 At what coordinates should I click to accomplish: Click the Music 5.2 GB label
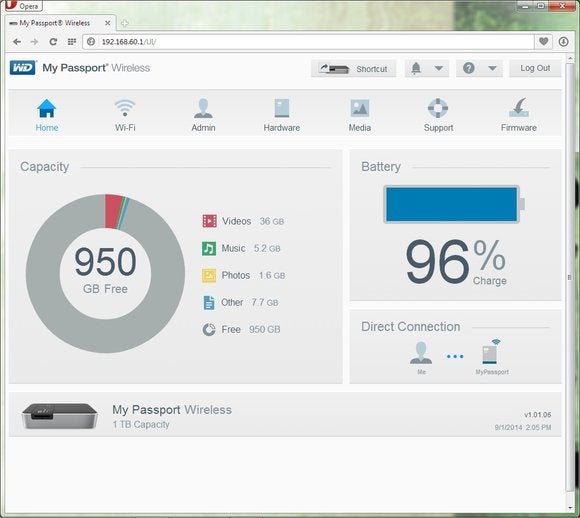(251, 248)
